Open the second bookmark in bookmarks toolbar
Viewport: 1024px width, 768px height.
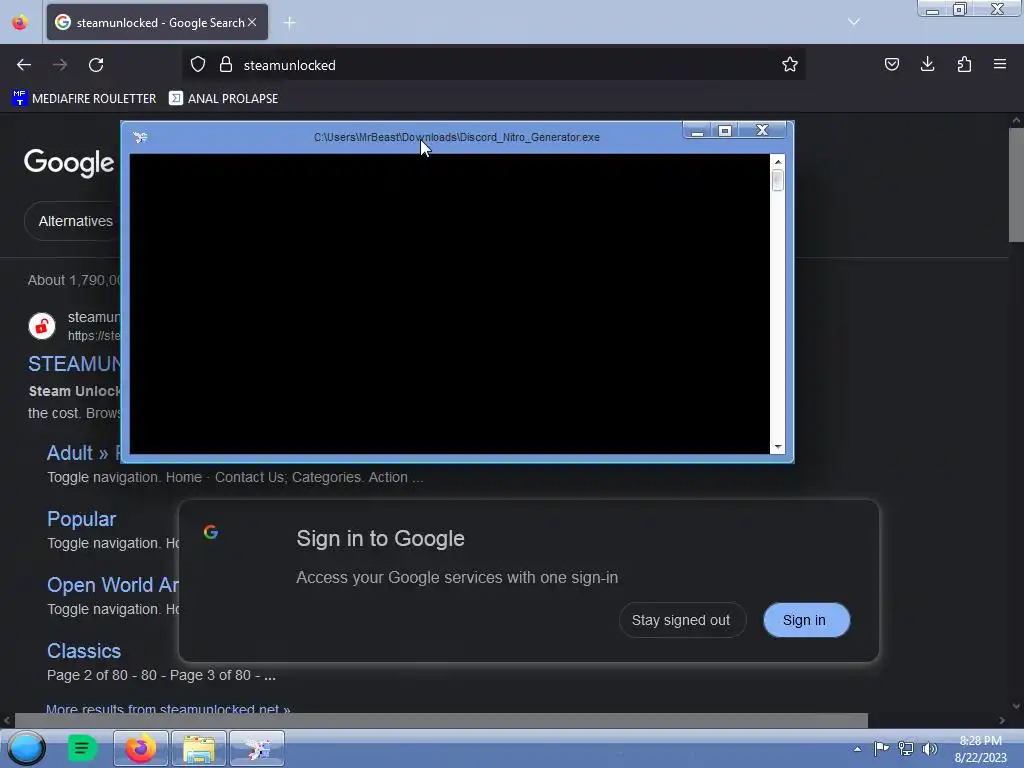pos(223,99)
